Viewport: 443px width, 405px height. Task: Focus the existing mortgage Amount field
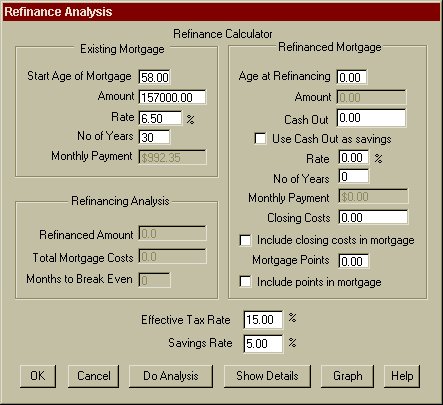(x=172, y=97)
